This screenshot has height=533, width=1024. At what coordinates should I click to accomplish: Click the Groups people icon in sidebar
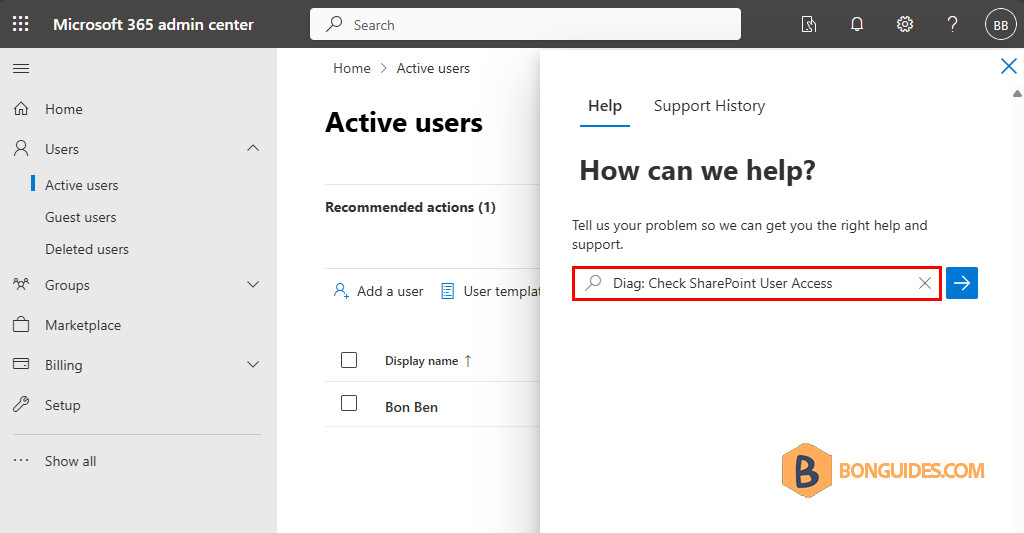point(21,284)
